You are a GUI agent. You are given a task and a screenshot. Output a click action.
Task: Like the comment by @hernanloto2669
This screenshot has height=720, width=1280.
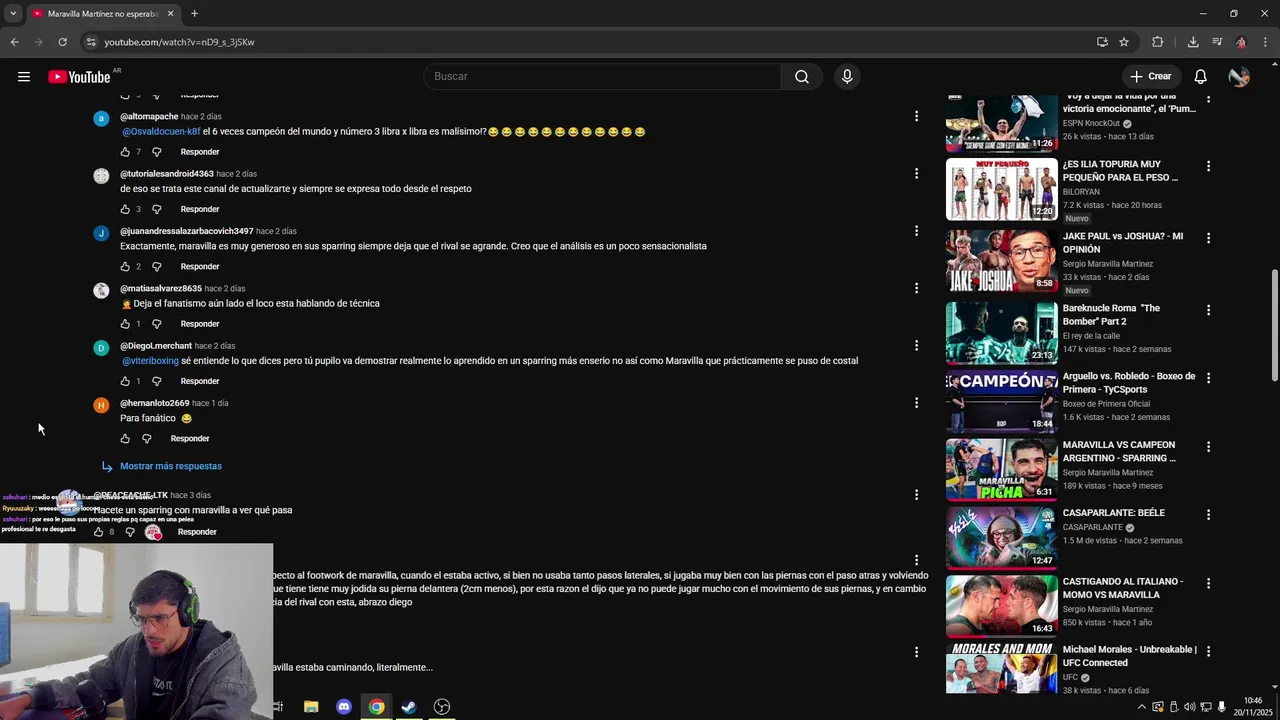pyautogui.click(x=125, y=439)
